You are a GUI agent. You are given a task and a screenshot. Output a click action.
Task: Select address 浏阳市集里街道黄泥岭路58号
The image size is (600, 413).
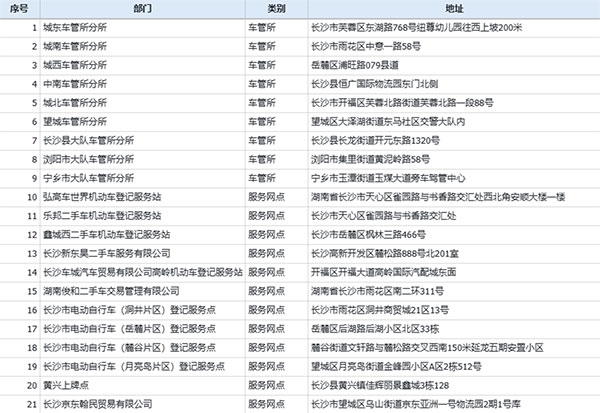click(x=370, y=159)
